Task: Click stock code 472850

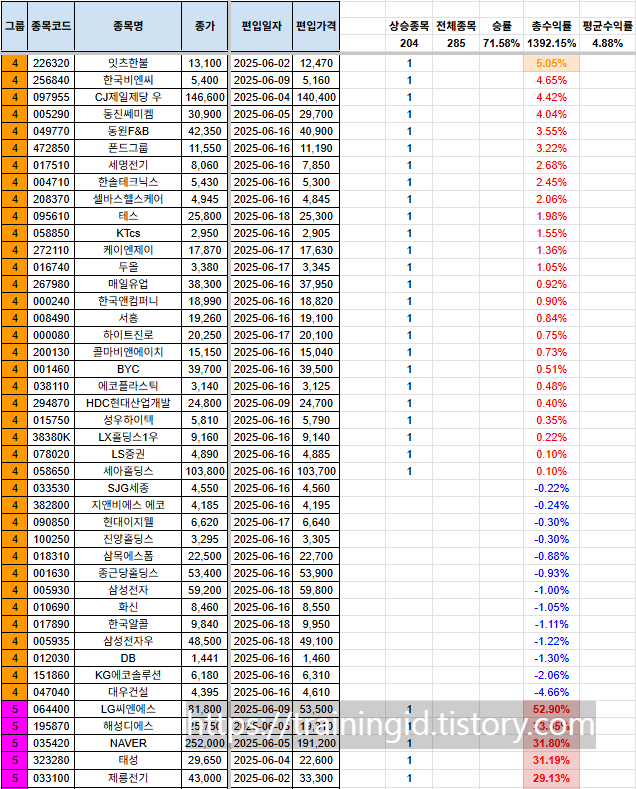Action: tap(51, 148)
